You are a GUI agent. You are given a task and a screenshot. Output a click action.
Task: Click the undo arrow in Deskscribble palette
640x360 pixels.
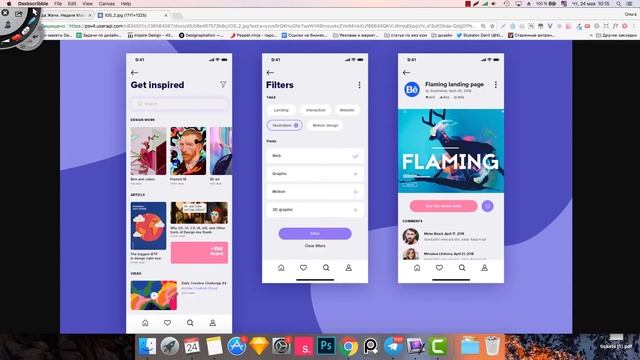click(x=36, y=37)
